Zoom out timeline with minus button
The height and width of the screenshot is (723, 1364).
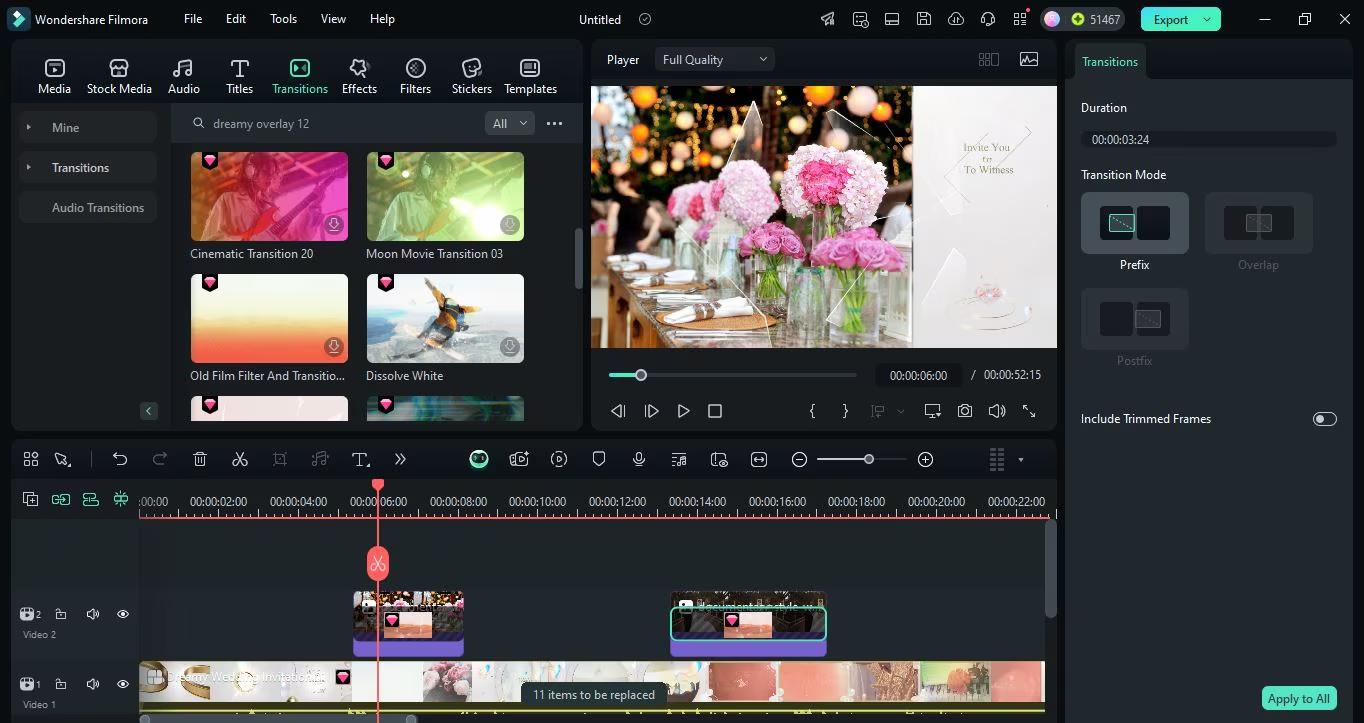tap(799, 459)
